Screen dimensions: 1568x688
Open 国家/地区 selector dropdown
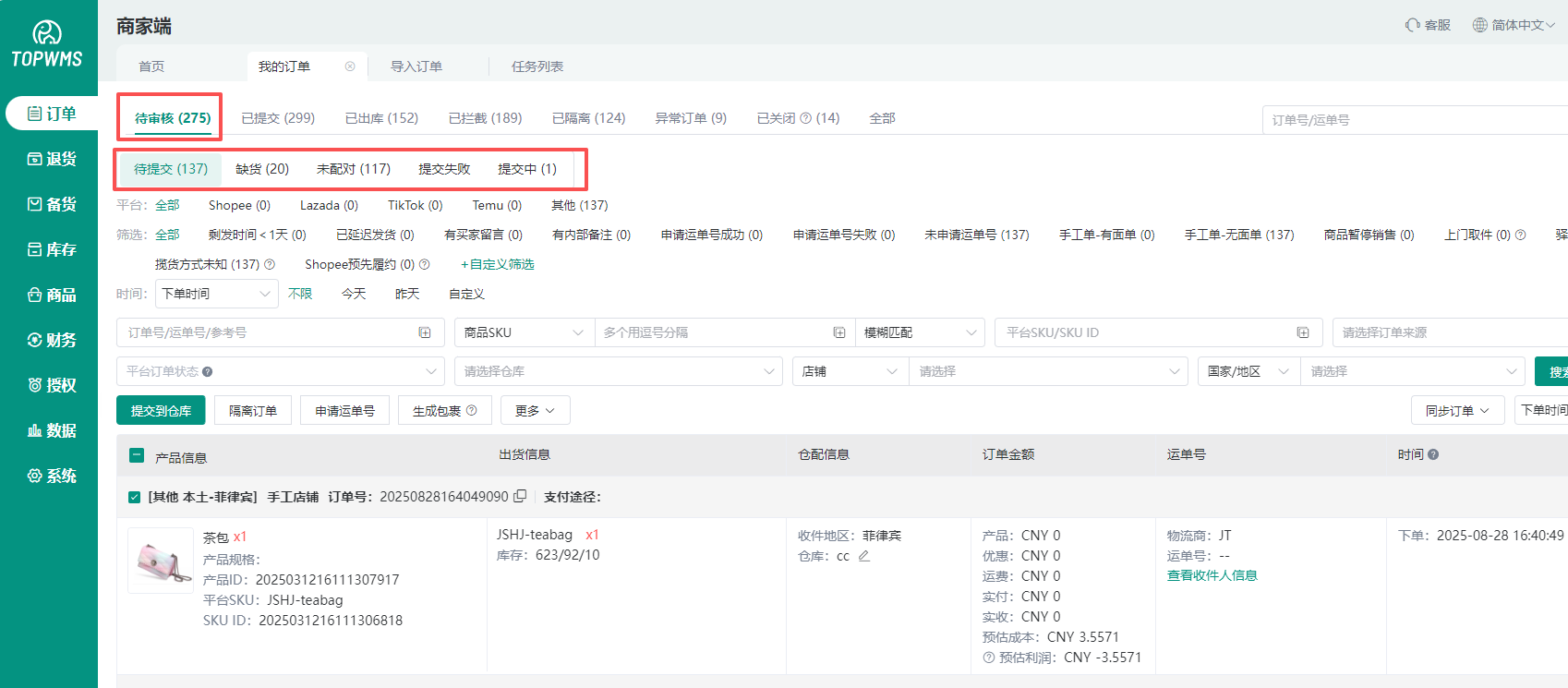point(1248,371)
